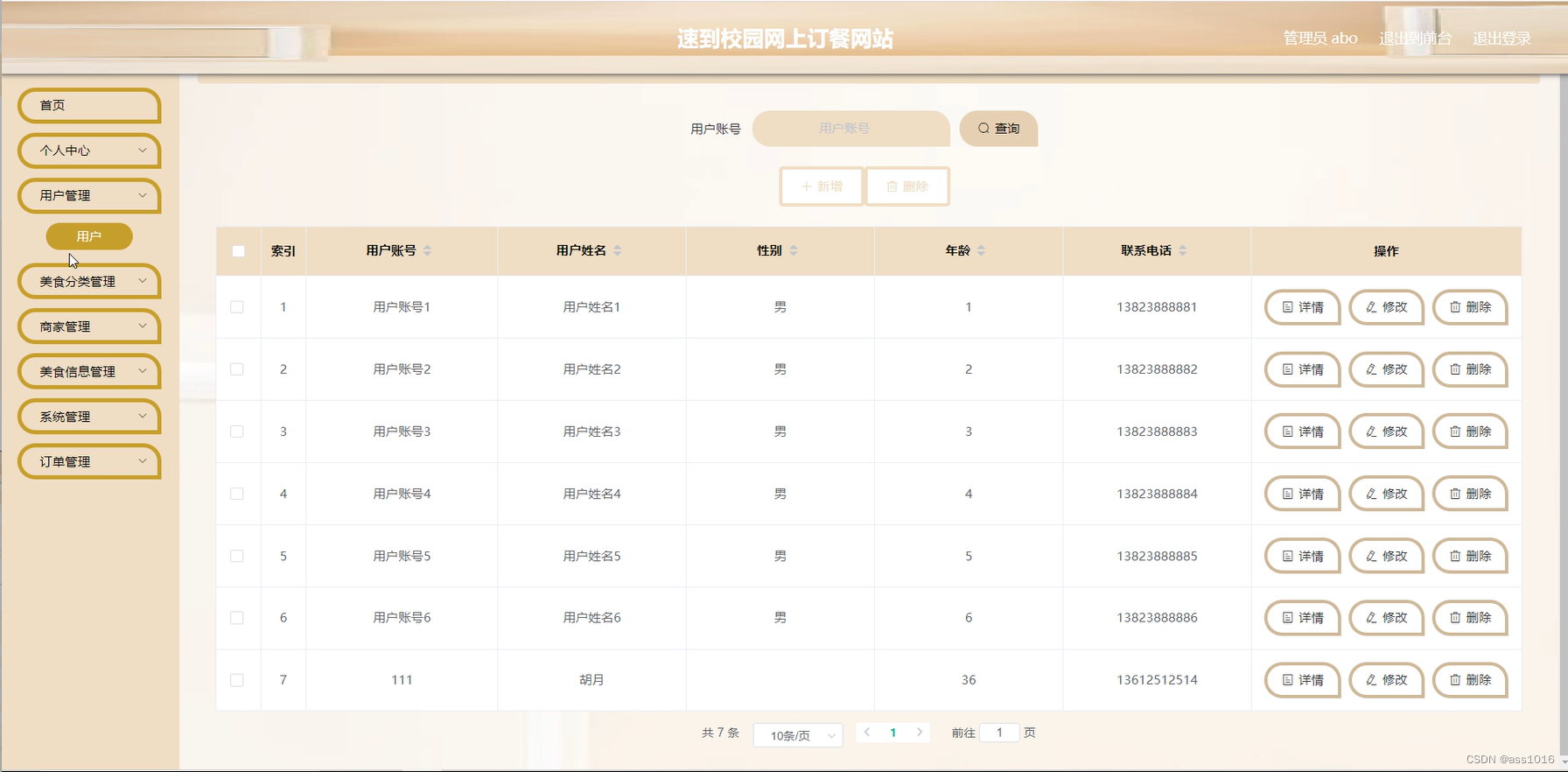Screen dimensions: 1568x772
Task: Check the box for row 用户账号1
Action: point(237,307)
